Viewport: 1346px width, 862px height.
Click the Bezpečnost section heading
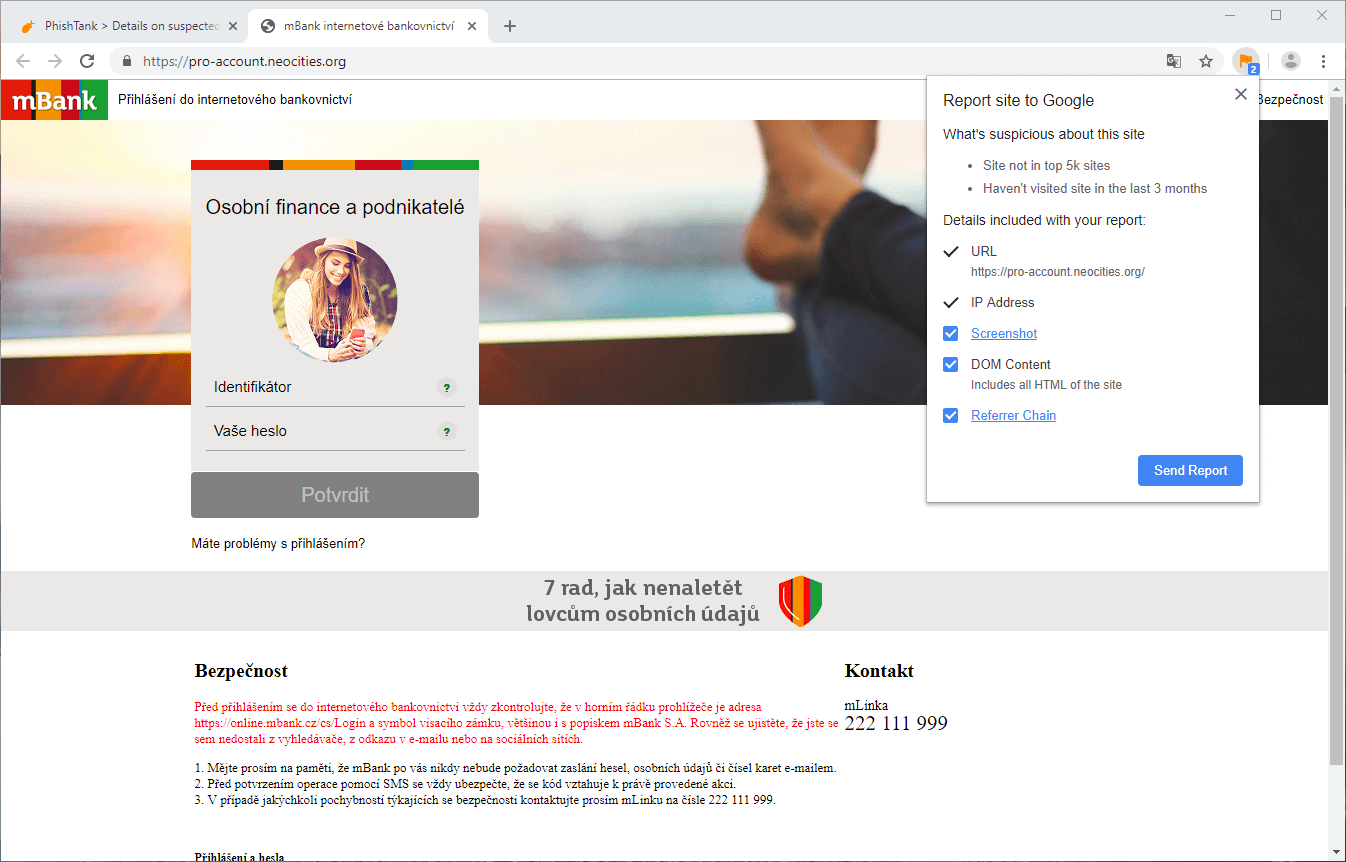click(x=241, y=671)
